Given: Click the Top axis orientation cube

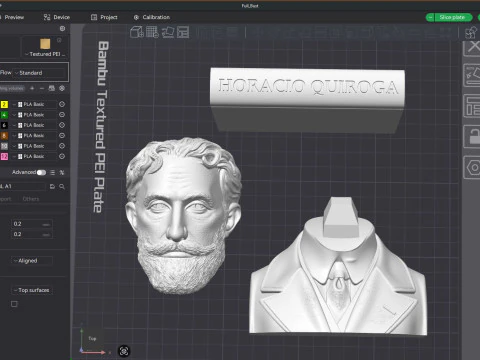Looking at the screenshot, I should click(92, 339).
